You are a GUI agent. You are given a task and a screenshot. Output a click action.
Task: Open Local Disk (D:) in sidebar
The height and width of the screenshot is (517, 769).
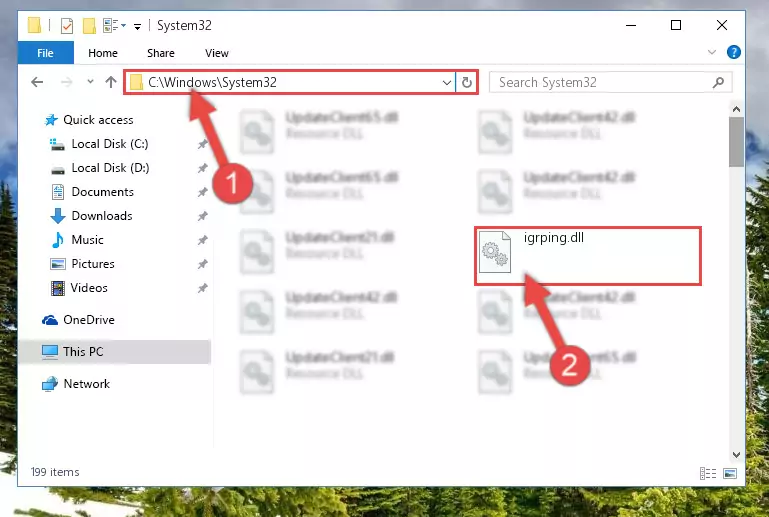pos(110,168)
